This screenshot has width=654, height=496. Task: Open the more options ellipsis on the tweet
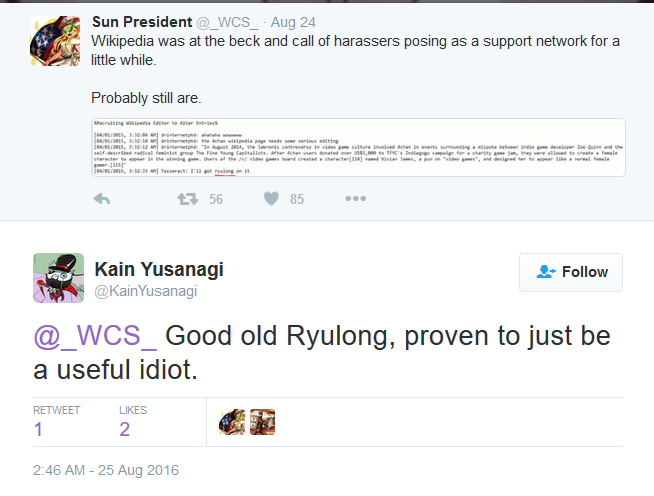(x=356, y=199)
